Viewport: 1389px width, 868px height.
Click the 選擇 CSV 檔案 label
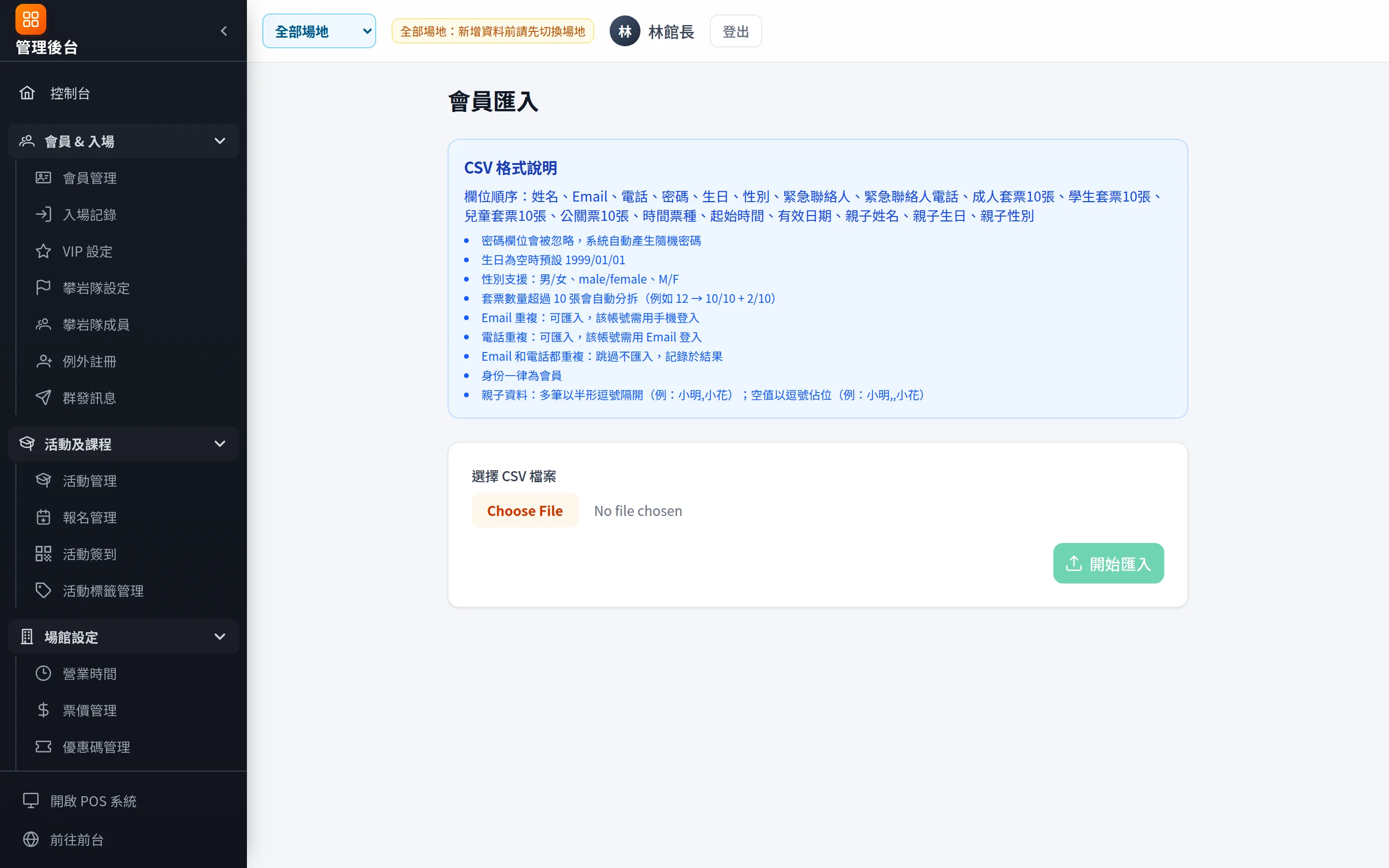click(514, 476)
